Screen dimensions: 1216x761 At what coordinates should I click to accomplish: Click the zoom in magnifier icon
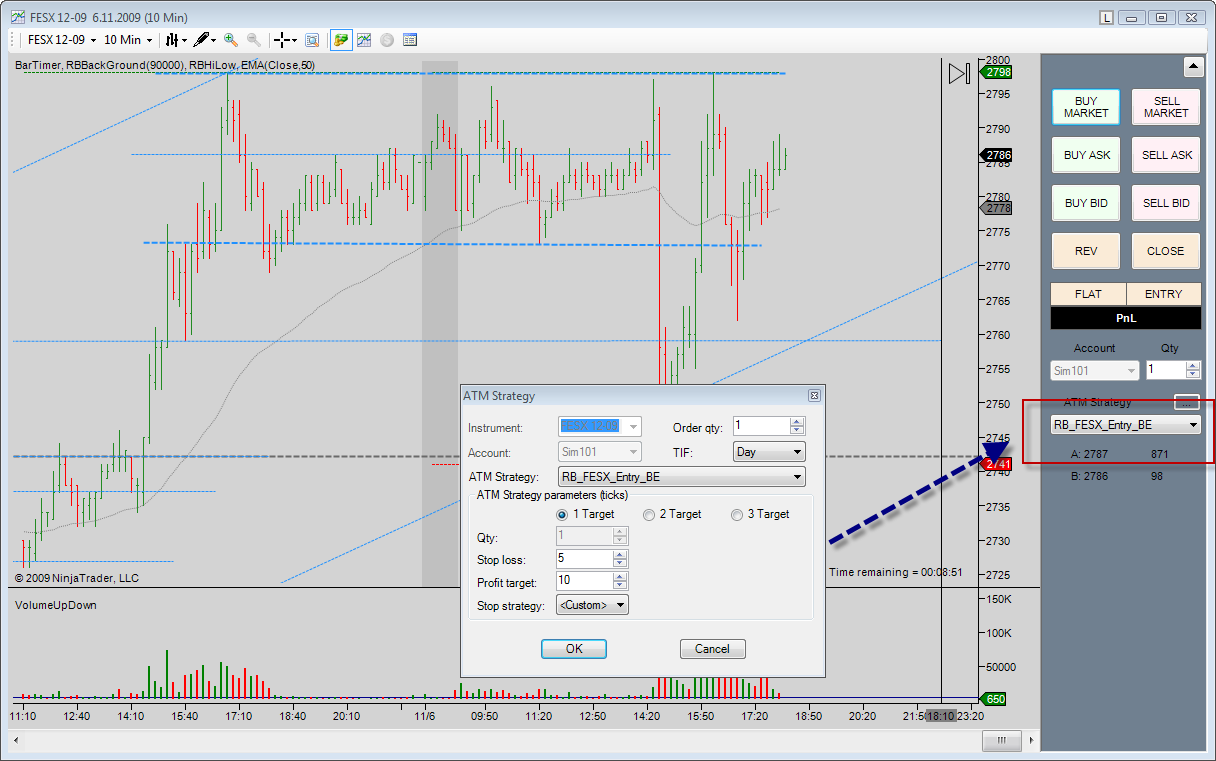[231, 40]
